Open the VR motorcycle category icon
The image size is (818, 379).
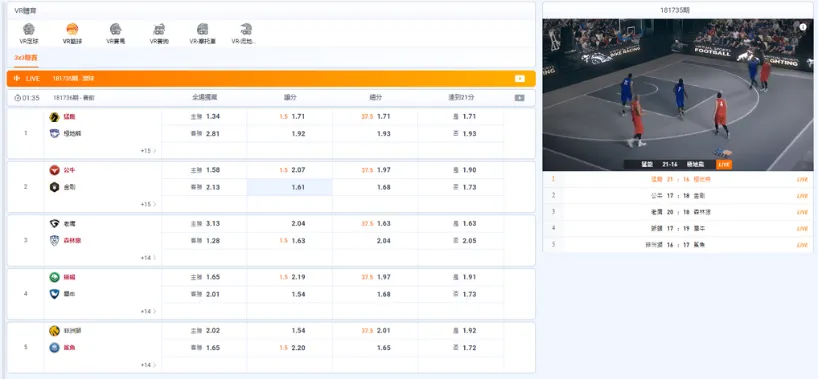[202, 29]
